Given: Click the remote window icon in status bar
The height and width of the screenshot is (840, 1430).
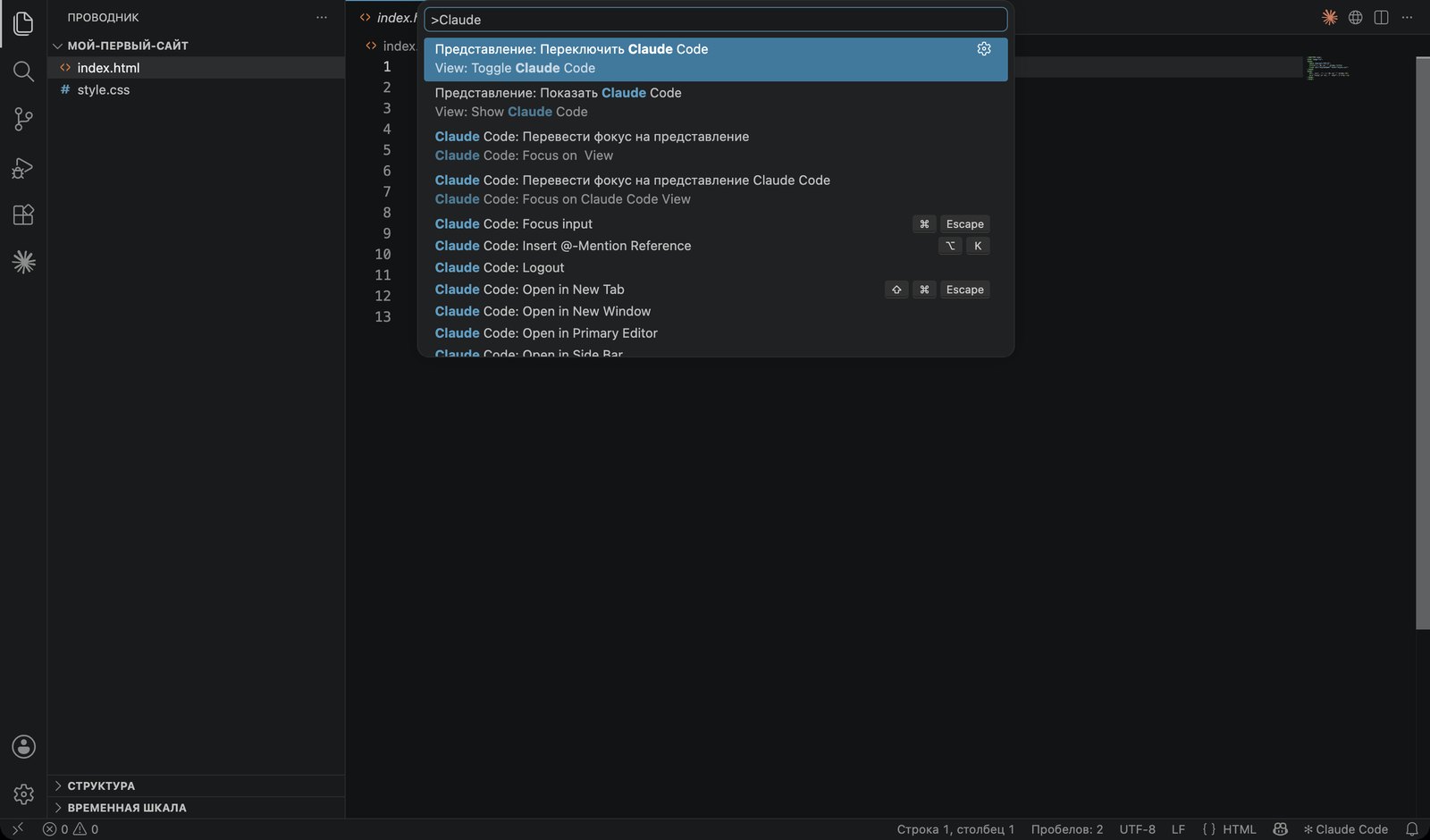Looking at the screenshot, I should click(x=17, y=829).
